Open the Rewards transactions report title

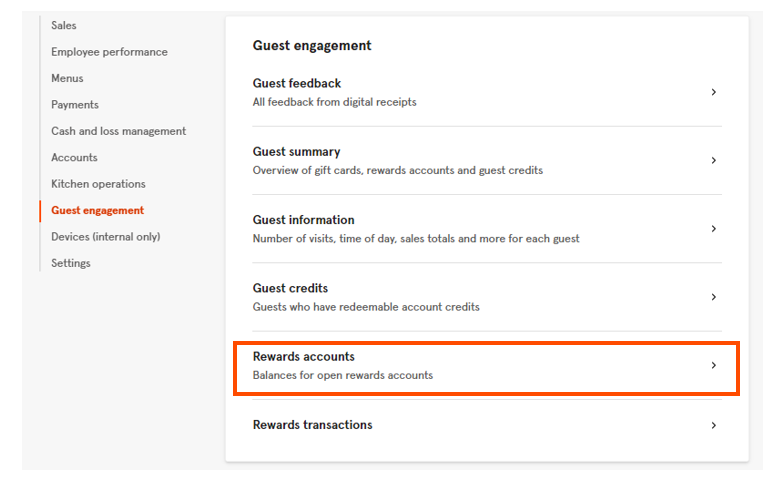[312, 425]
